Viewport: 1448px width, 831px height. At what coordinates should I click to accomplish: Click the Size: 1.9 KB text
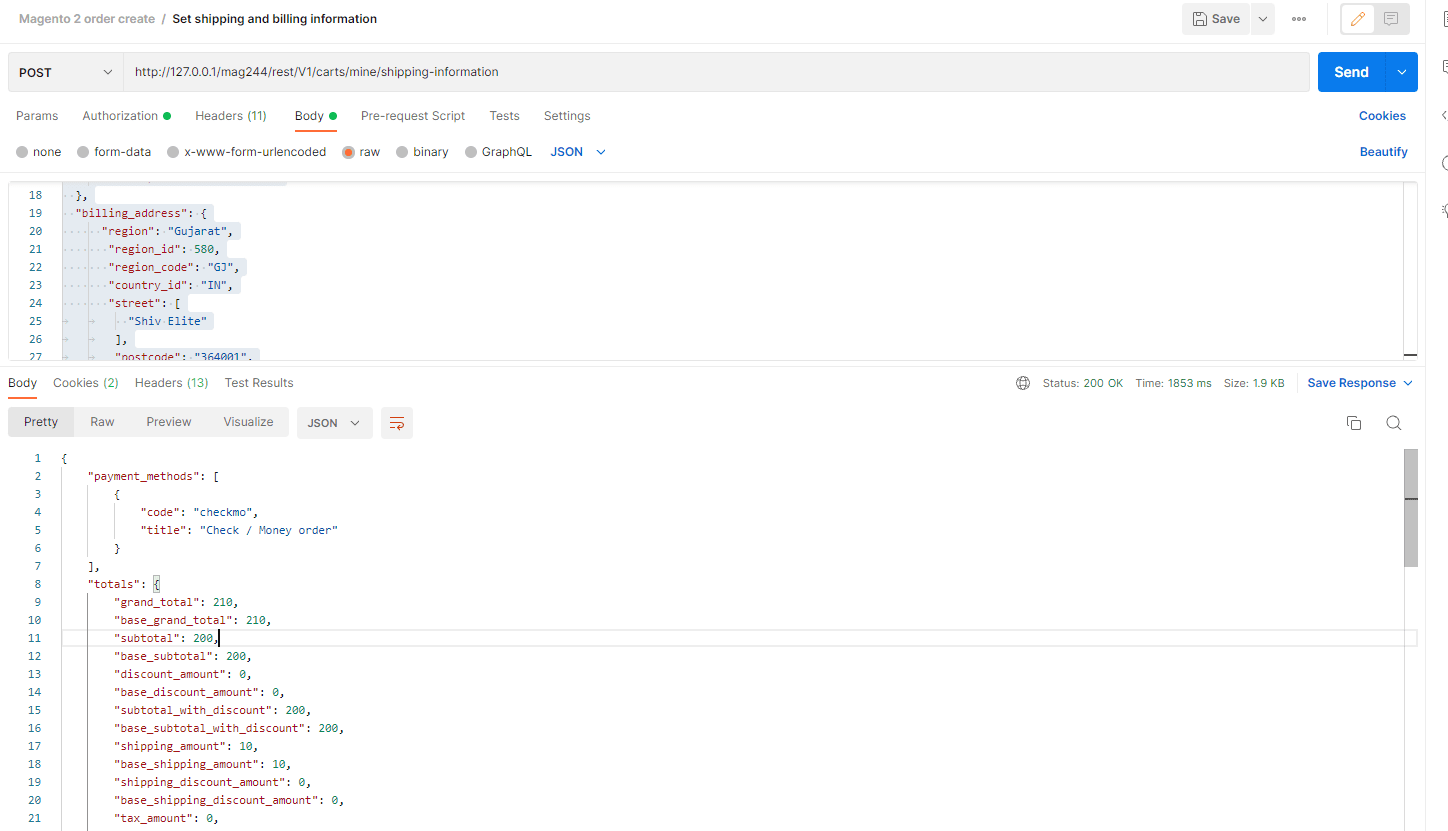tap(1254, 383)
